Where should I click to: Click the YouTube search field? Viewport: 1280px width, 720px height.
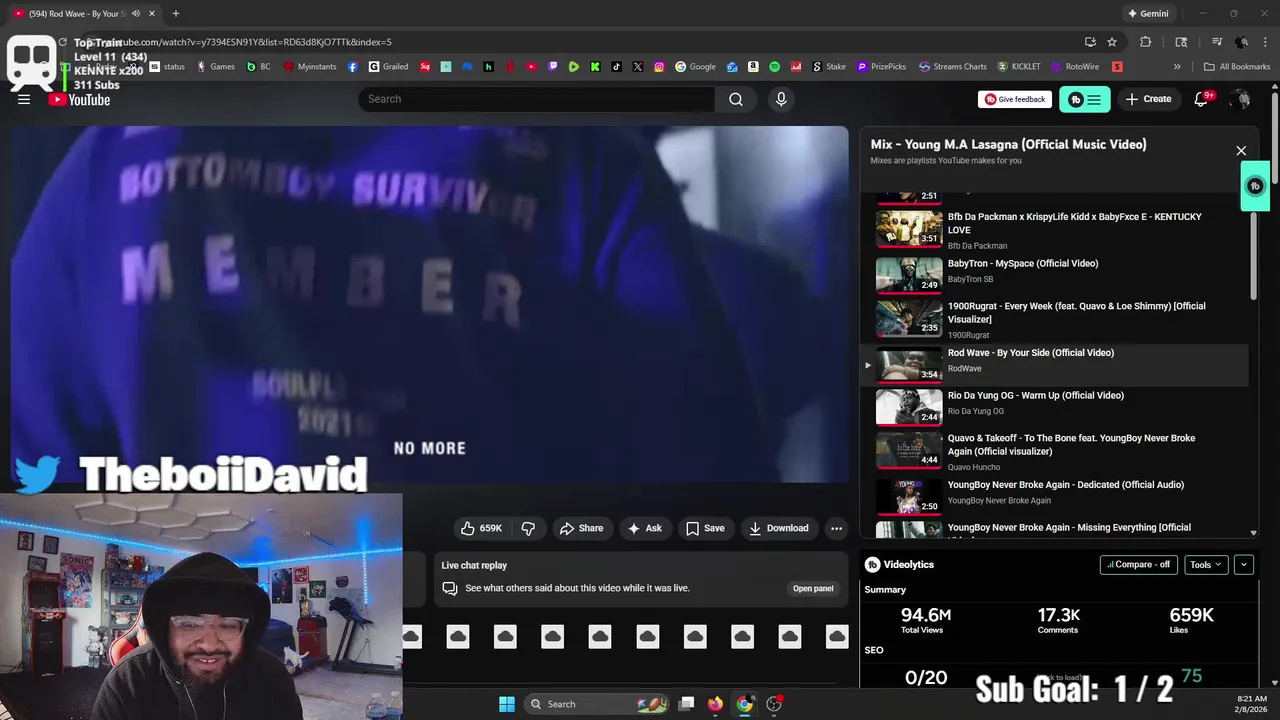[x=537, y=99]
